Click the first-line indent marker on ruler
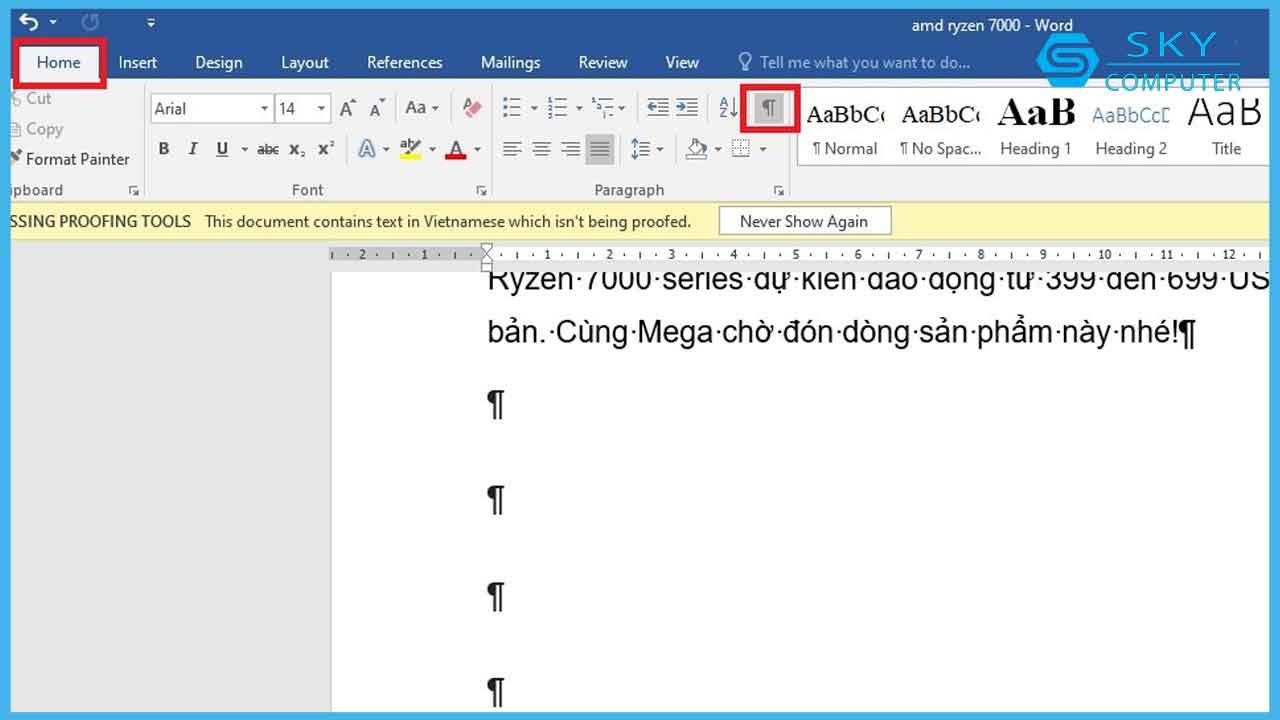The width and height of the screenshot is (1280, 720). pos(487,249)
